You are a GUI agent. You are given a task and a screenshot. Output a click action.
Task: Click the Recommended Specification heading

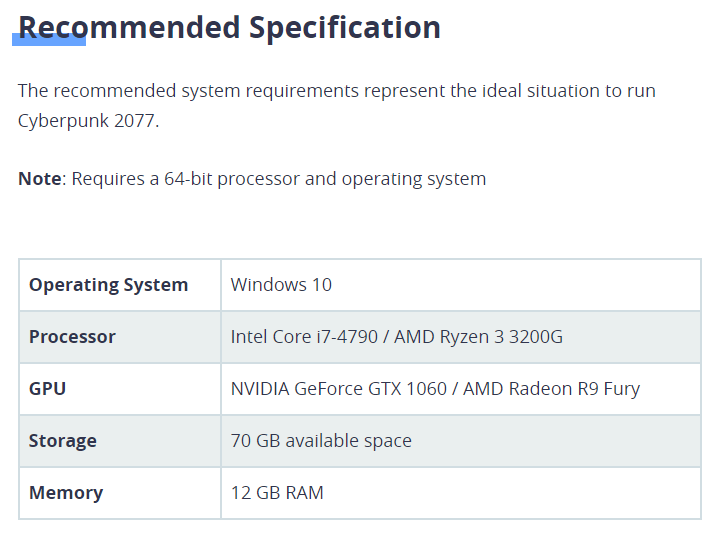click(x=229, y=28)
